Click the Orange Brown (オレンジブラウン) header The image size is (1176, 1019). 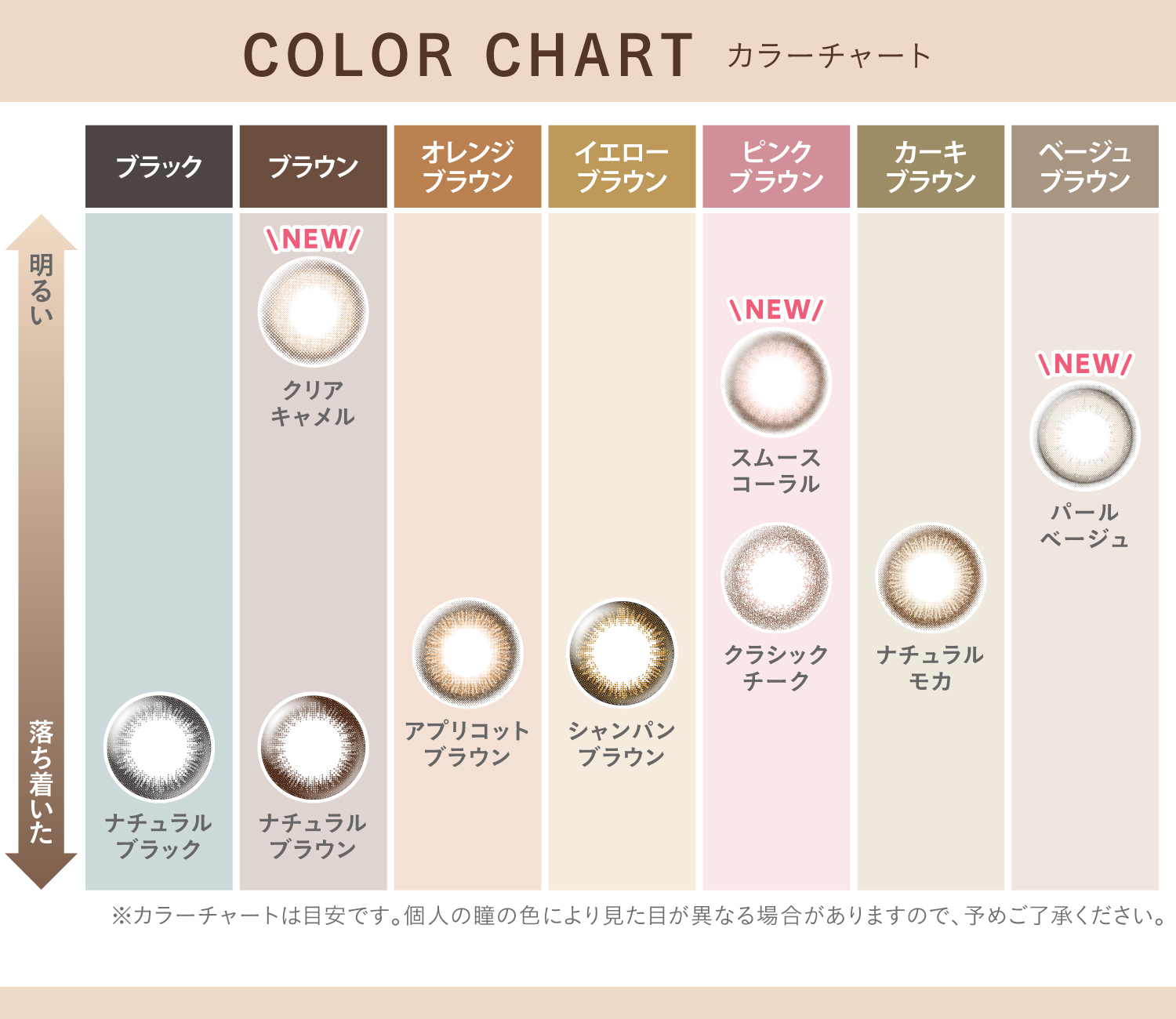[x=467, y=166]
